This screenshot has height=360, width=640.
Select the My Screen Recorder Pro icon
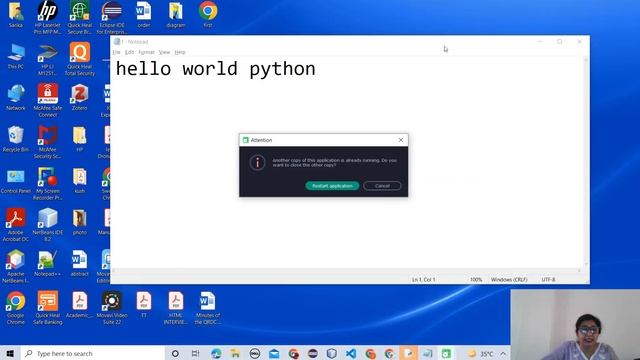[47, 184]
